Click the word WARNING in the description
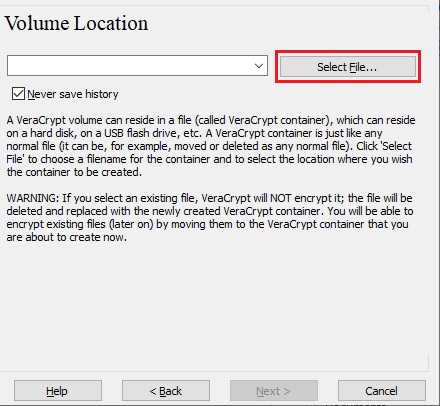Screen dimensions: 440x406 click(x=33, y=198)
